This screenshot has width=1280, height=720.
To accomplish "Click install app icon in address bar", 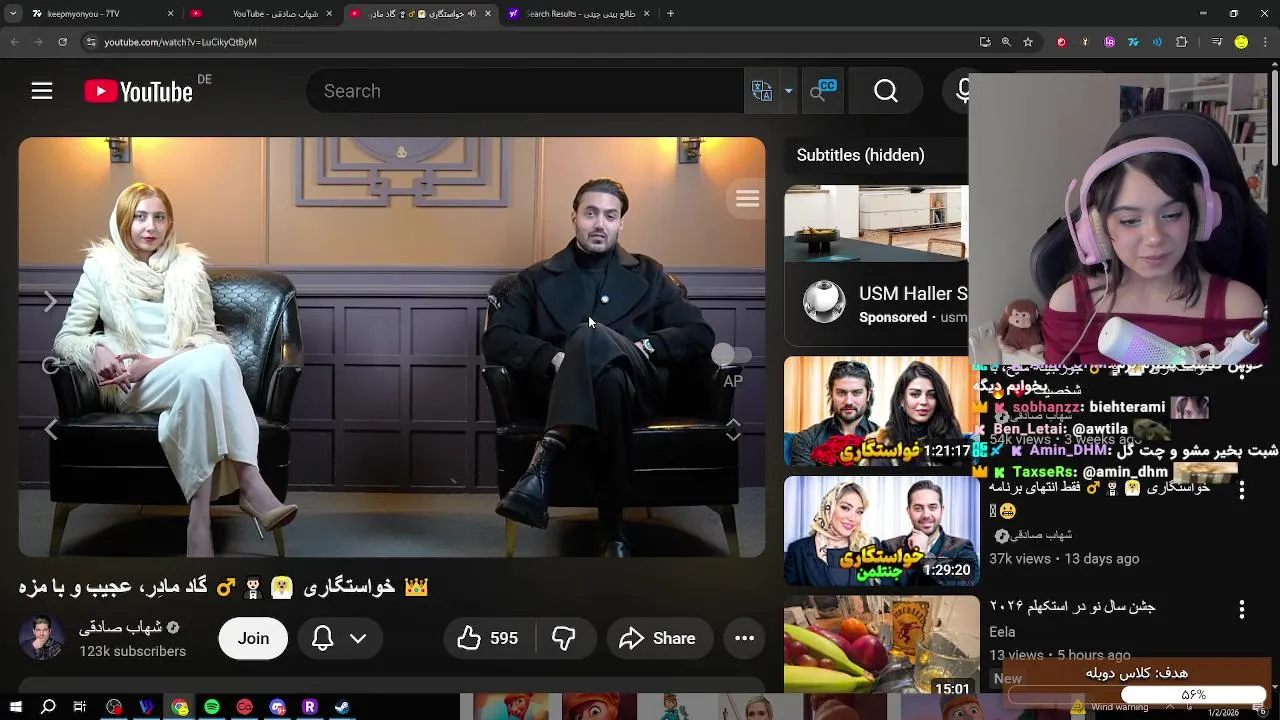I will [985, 42].
